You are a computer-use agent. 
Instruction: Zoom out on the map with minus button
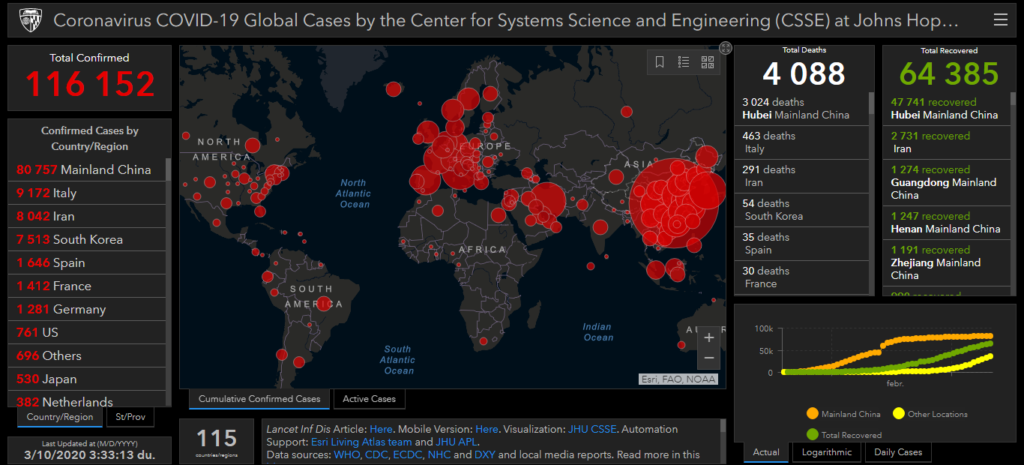[x=709, y=358]
